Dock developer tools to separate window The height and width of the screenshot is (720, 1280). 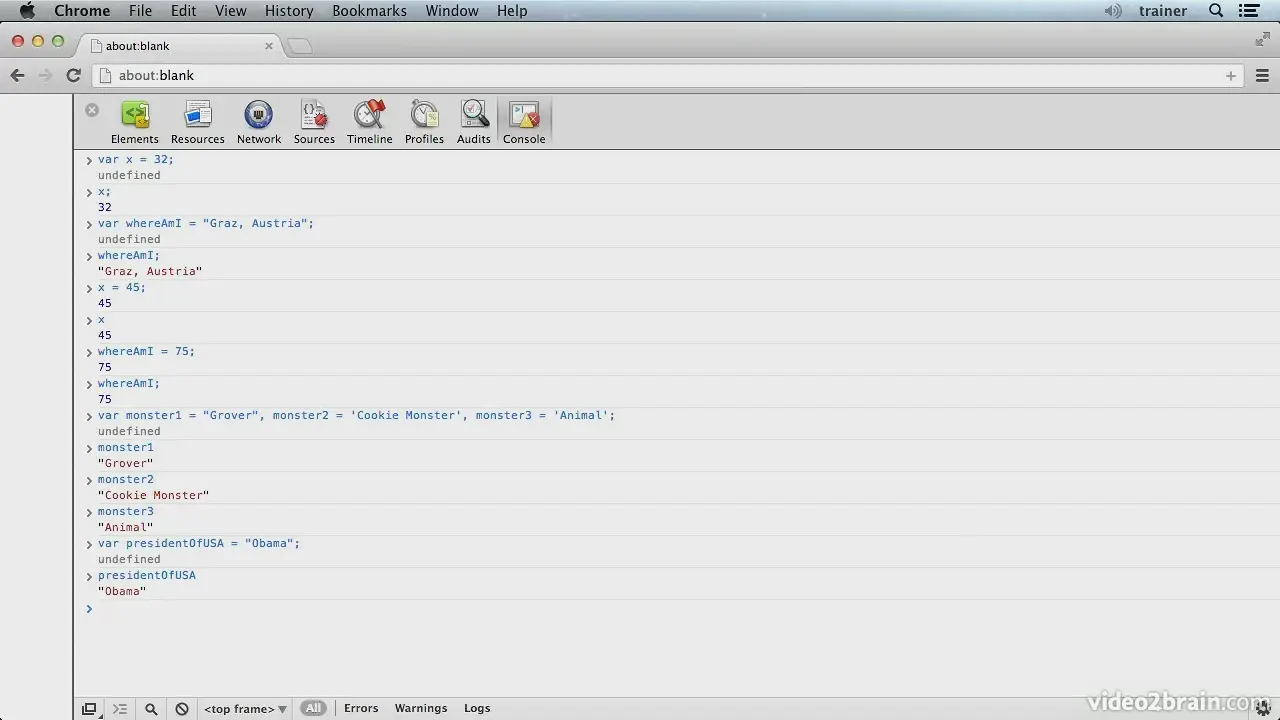pyautogui.click(x=89, y=708)
